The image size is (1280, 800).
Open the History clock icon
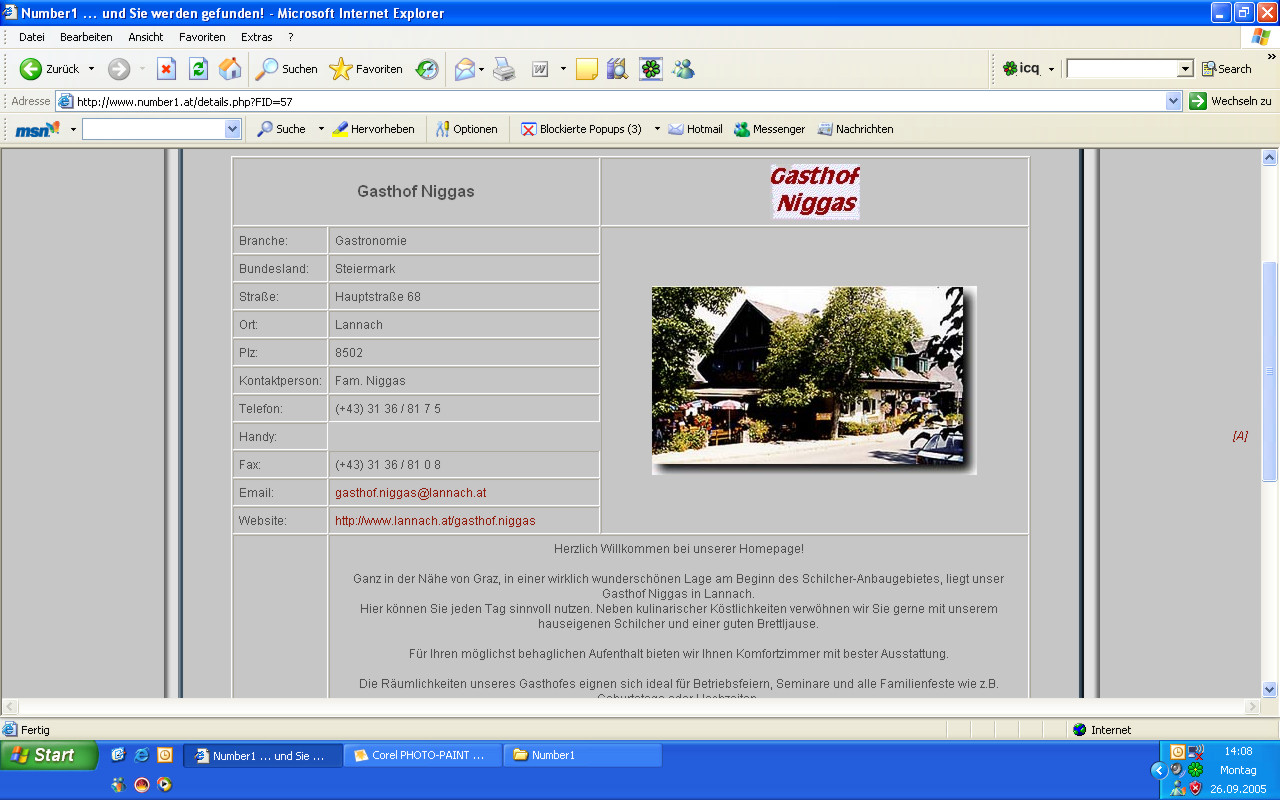pos(427,69)
